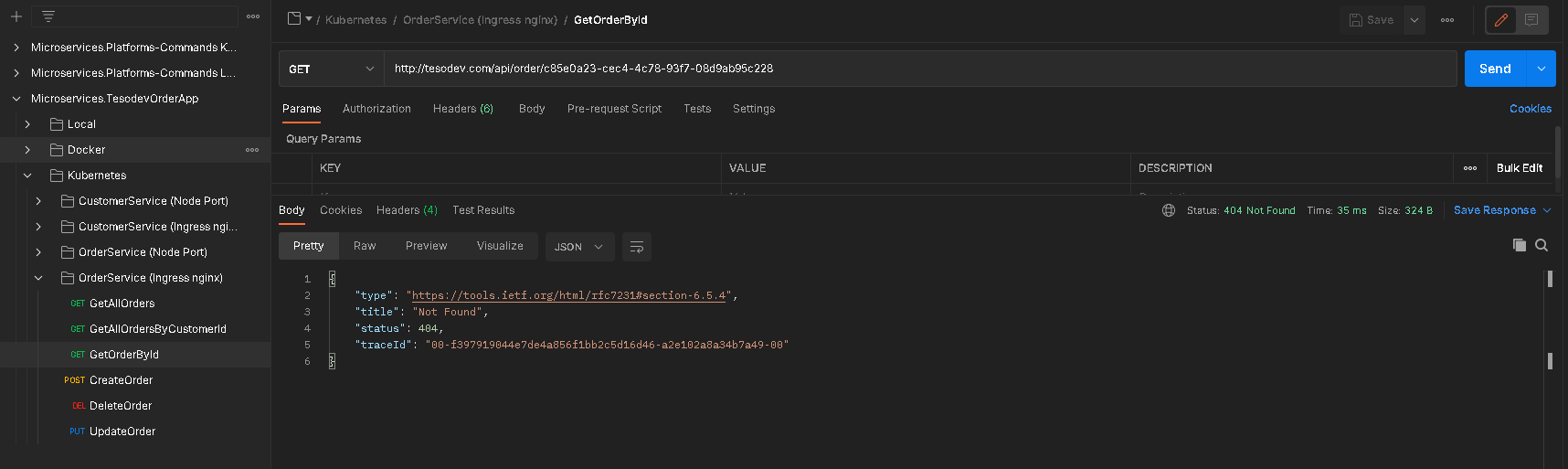The image size is (1568, 469).
Task: Select the CreateOrder POST request
Action: [121, 380]
